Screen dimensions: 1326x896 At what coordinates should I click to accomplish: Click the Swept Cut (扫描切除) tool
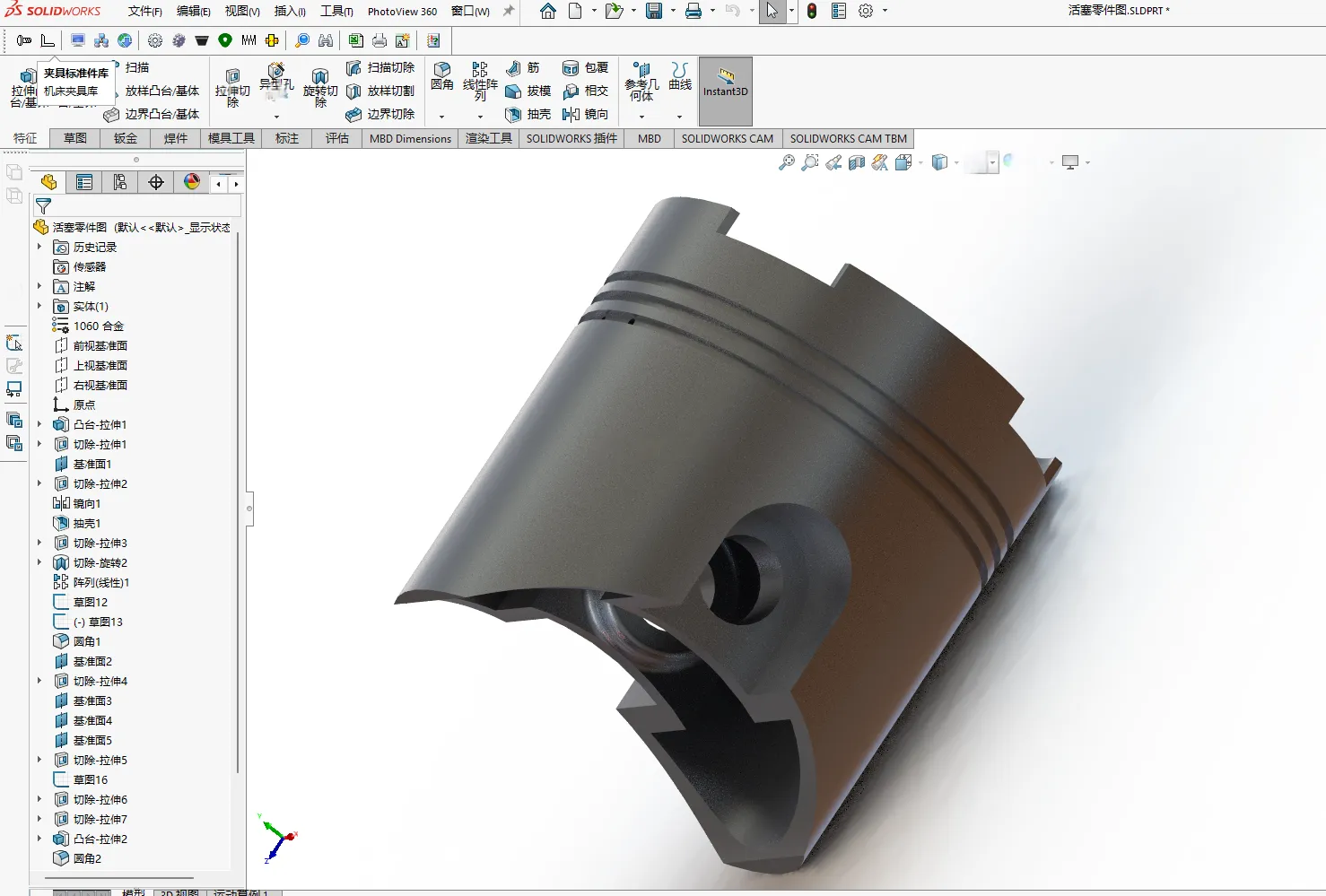pyautogui.click(x=380, y=68)
